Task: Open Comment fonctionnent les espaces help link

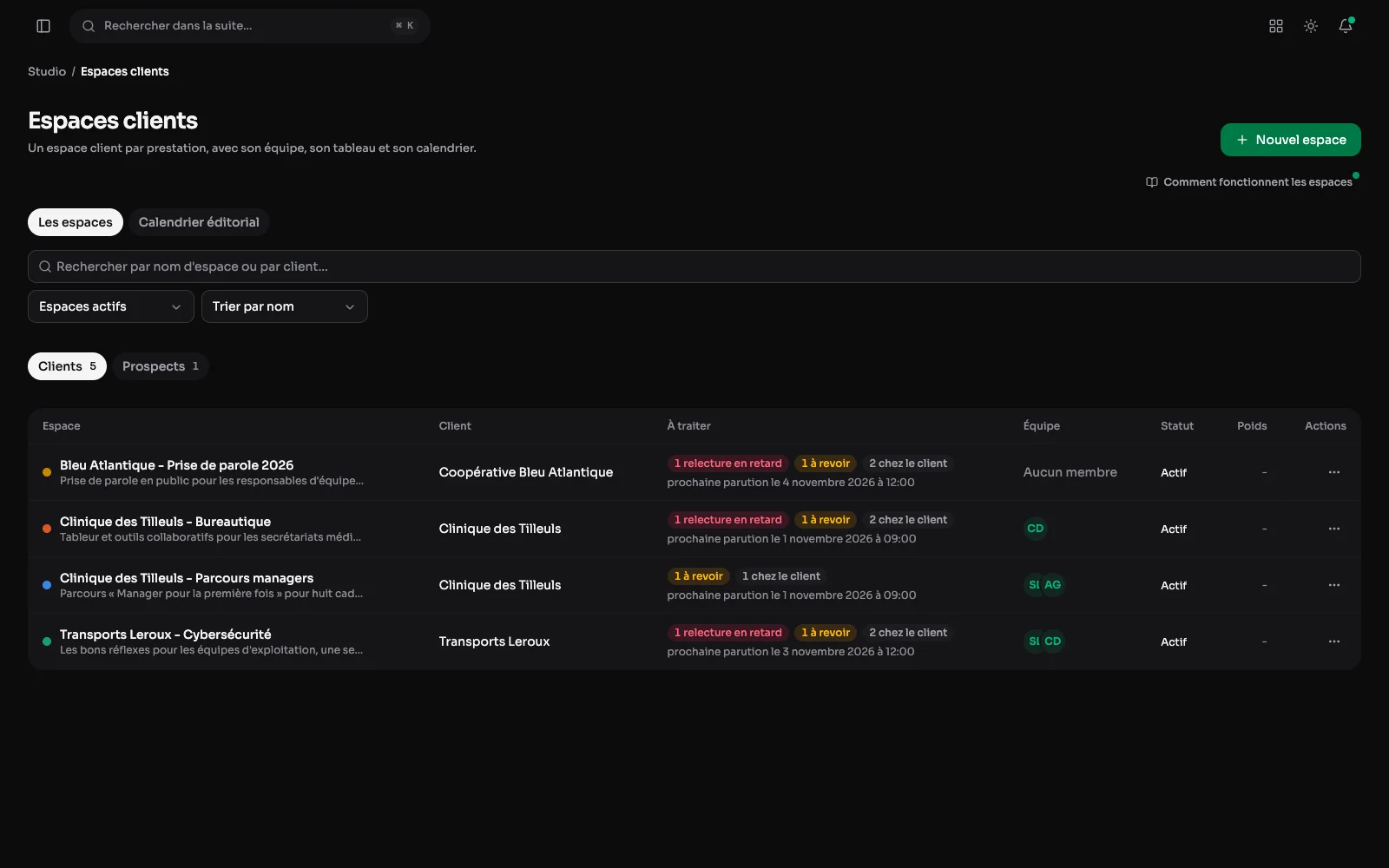Action: [1249, 182]
